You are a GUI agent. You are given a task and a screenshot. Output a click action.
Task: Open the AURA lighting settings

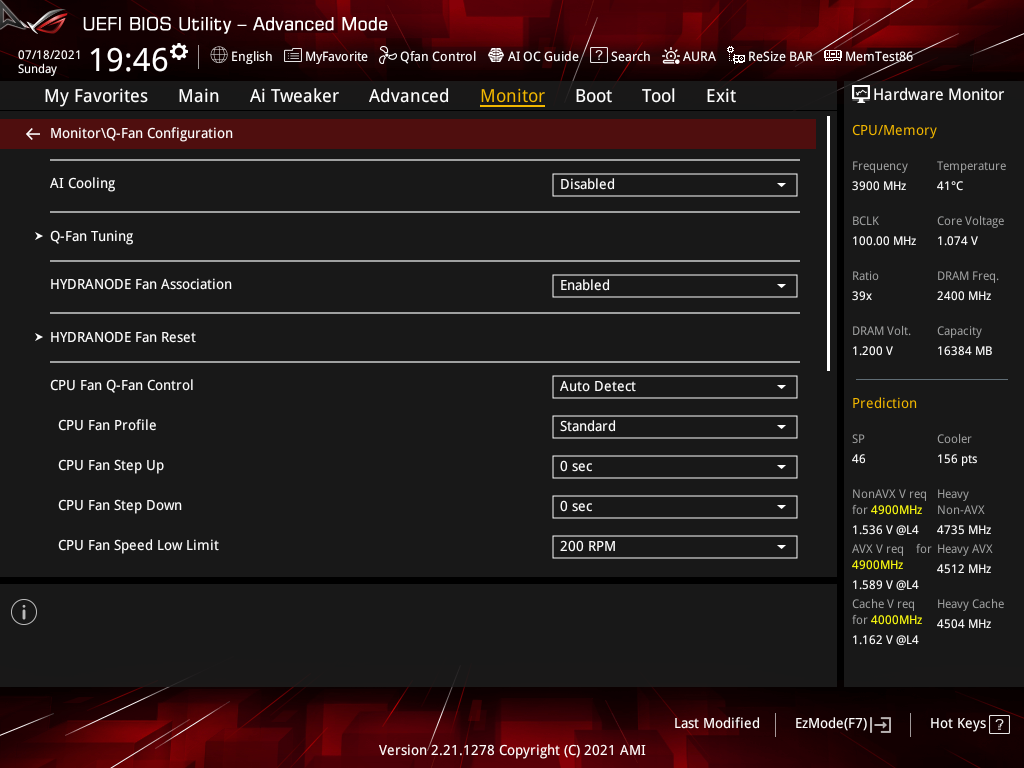click(689, 56)
